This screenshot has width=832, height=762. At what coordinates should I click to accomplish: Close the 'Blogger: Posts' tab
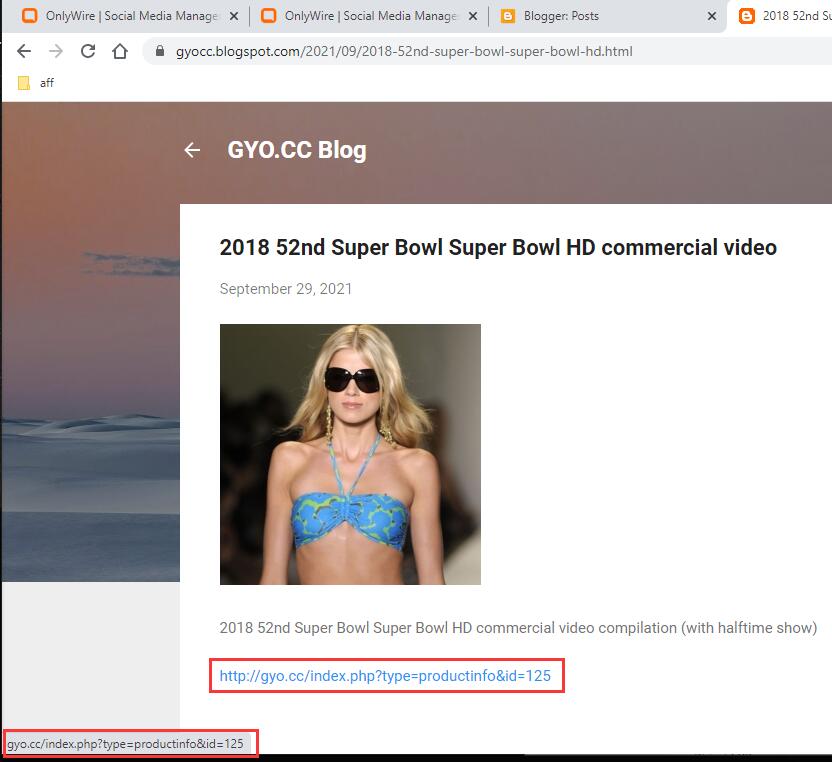pyautogui.click(x=712, y=16)
